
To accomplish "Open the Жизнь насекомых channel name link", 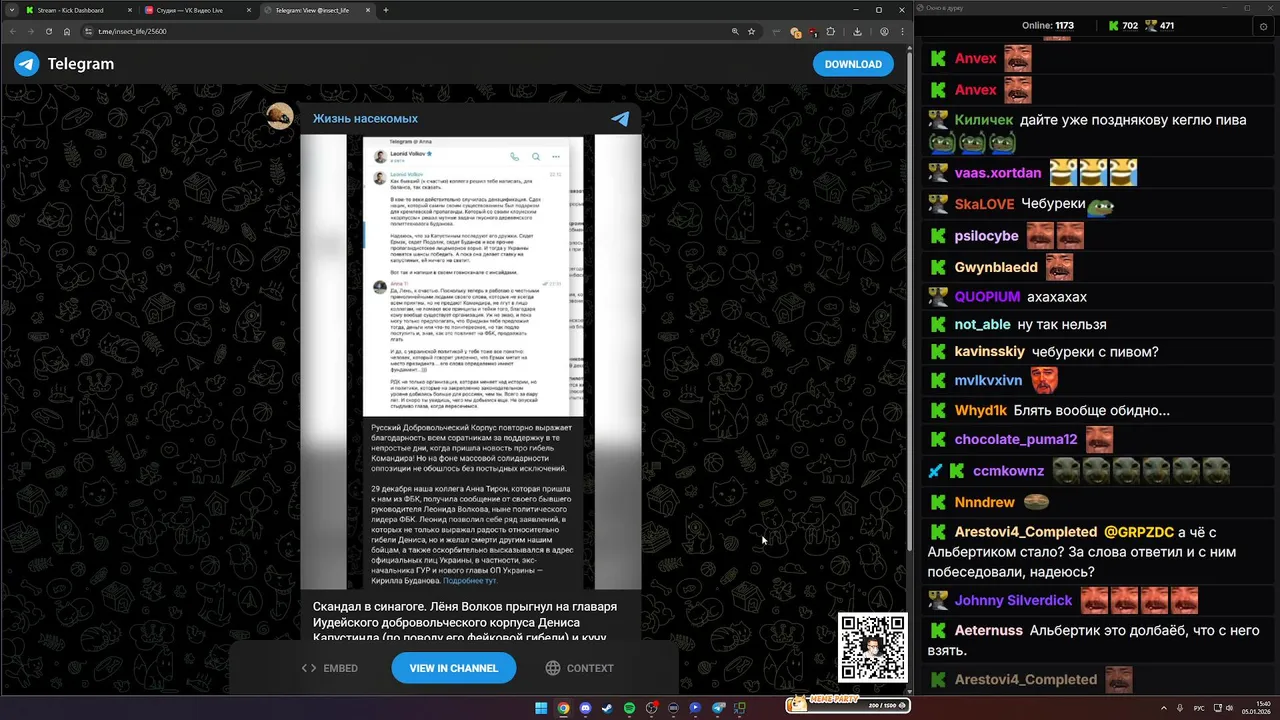I will pyautogui.click(x=365, y=119).
